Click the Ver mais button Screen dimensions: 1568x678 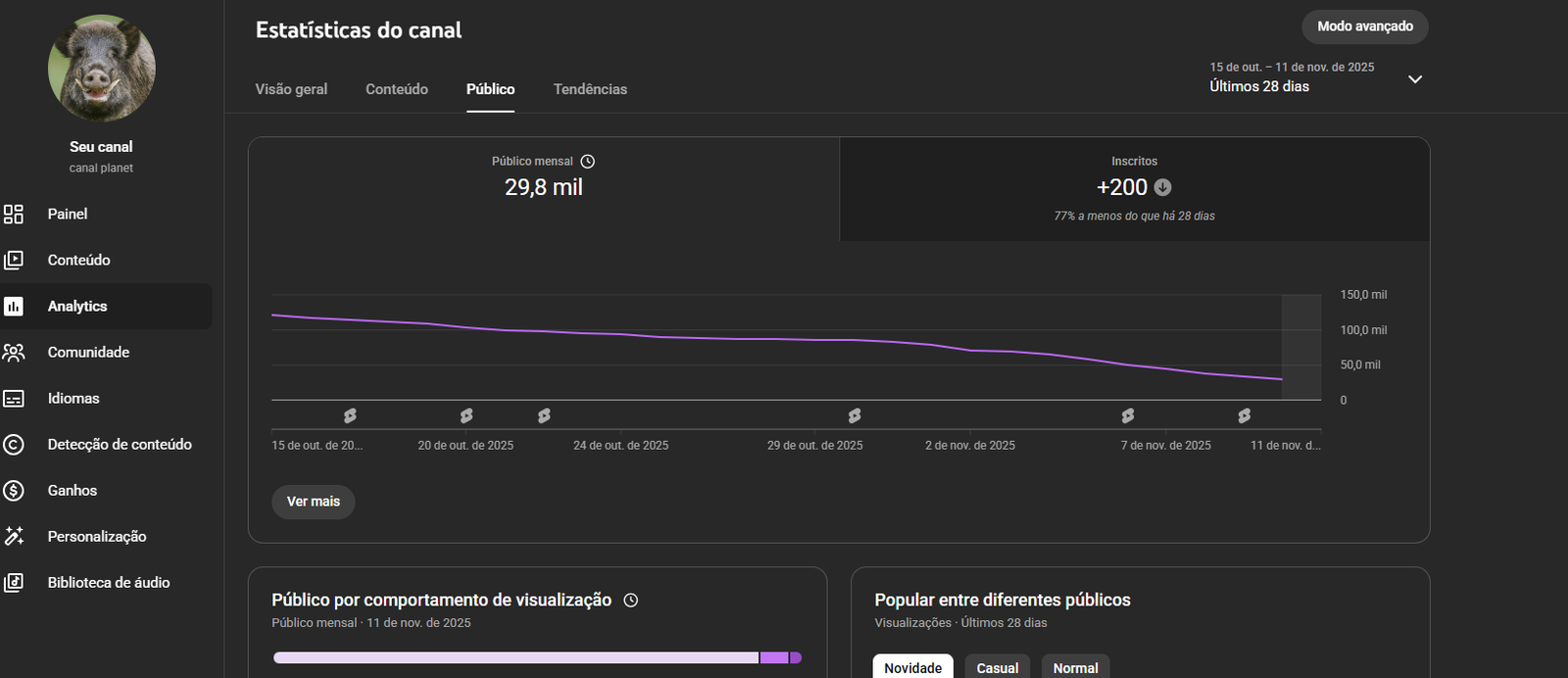click(x=314, y=502)
